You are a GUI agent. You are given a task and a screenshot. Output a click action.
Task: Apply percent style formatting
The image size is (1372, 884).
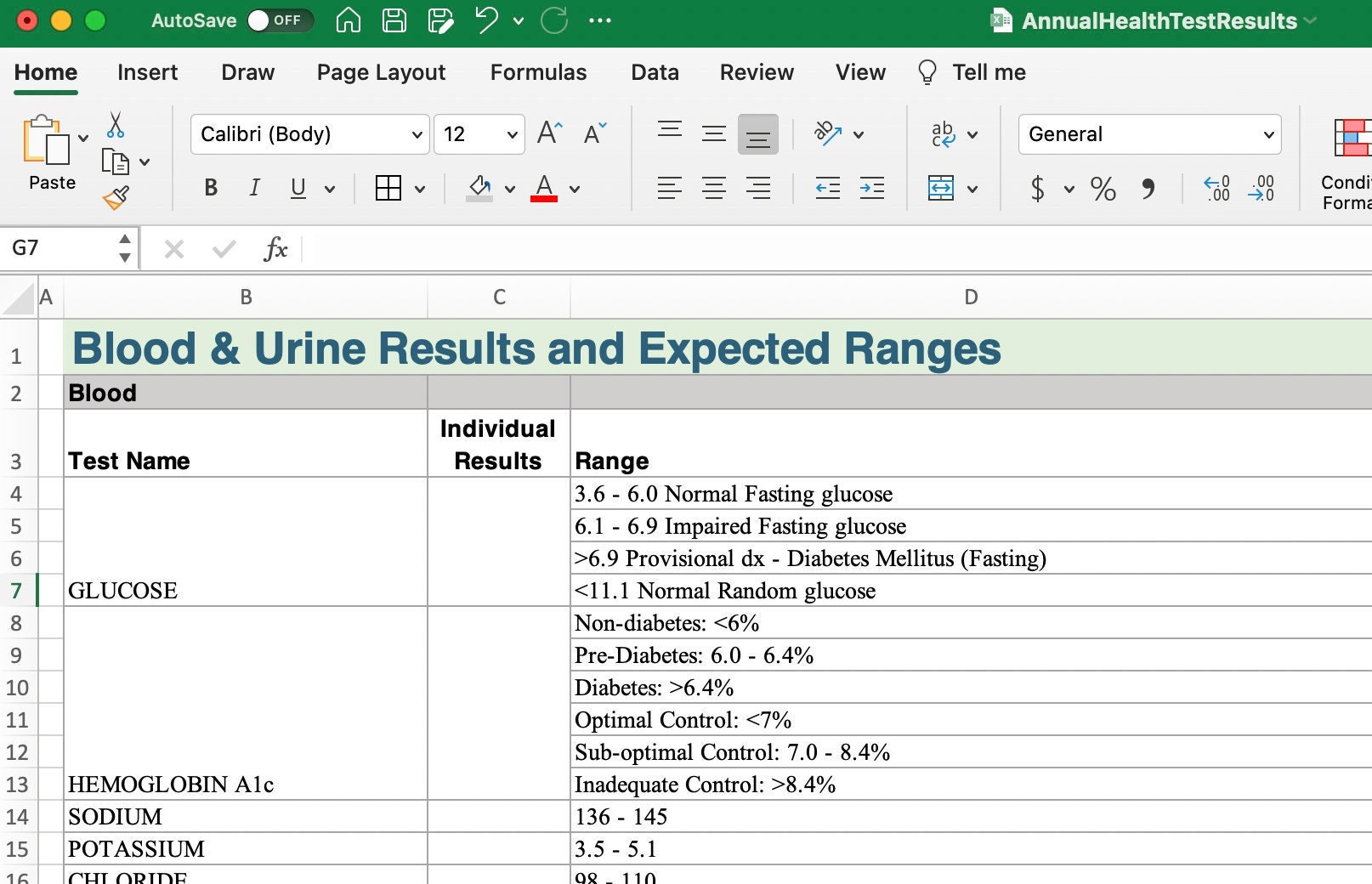pyautogui.click(x=1103, y=190)
